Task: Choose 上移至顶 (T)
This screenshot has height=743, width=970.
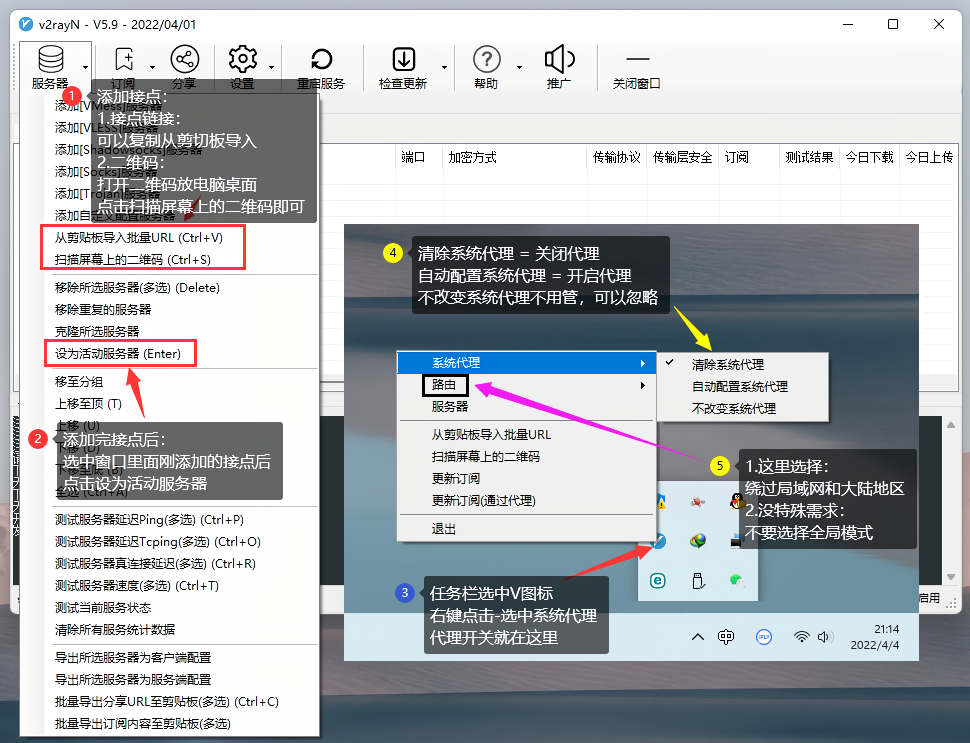Action: 88,404
